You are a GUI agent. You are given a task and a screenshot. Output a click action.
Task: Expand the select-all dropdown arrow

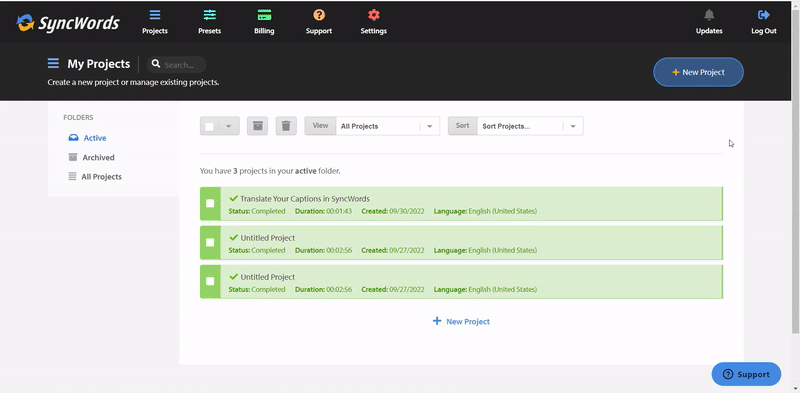pyautogui.click(x=229, y=127)
